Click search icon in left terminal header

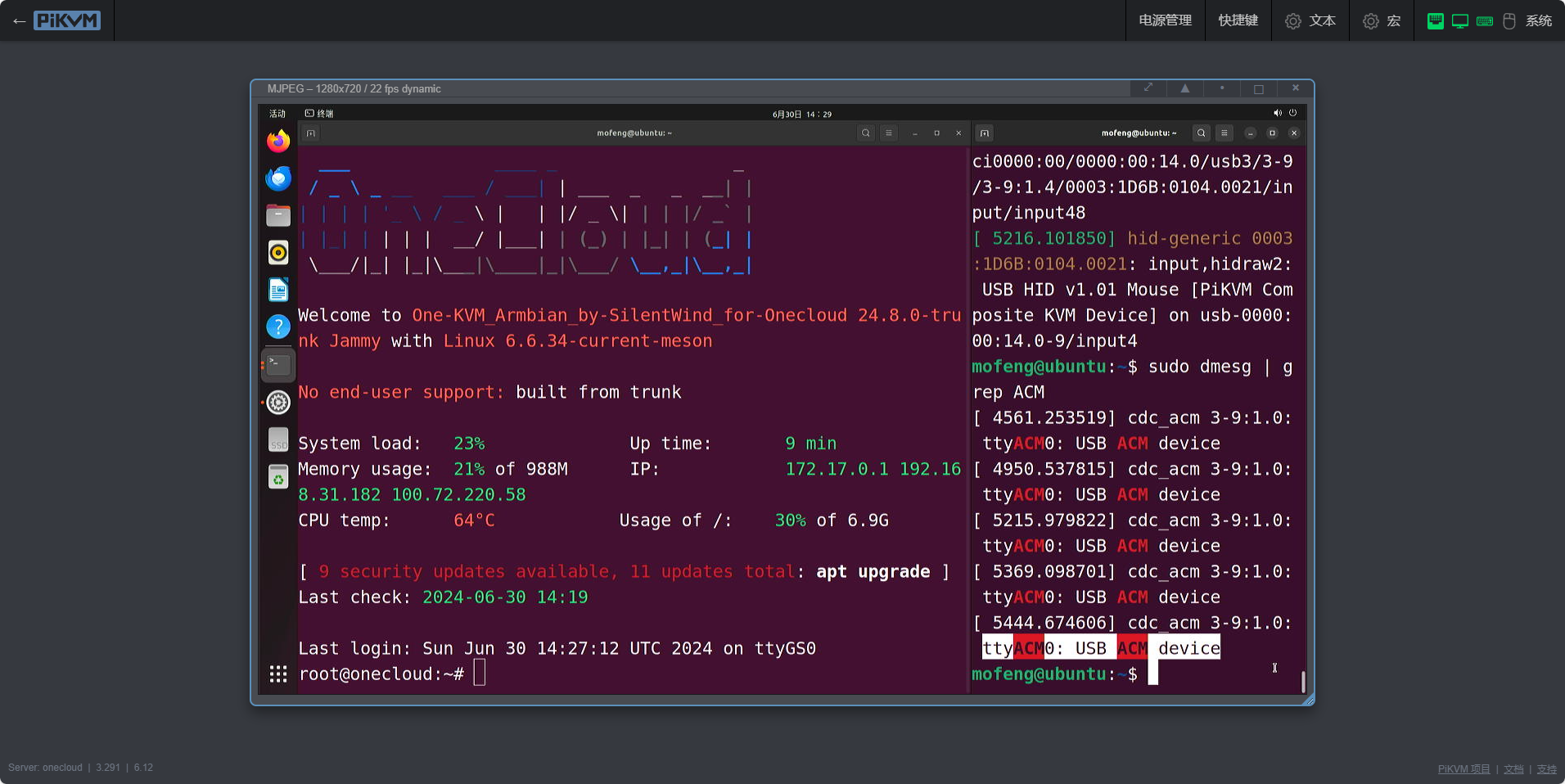coord(865,133)
